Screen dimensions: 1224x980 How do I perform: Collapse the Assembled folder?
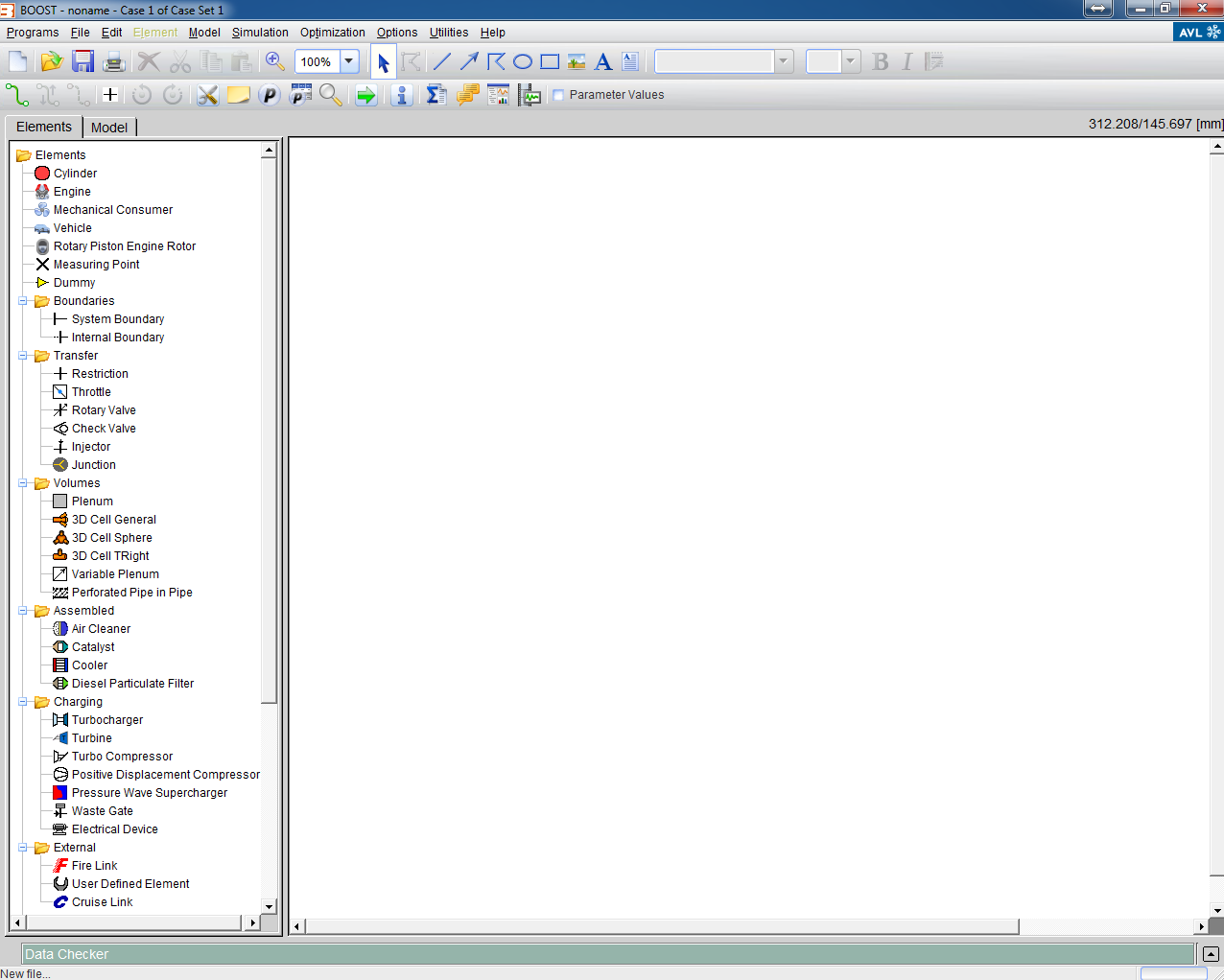pos(23,611)
